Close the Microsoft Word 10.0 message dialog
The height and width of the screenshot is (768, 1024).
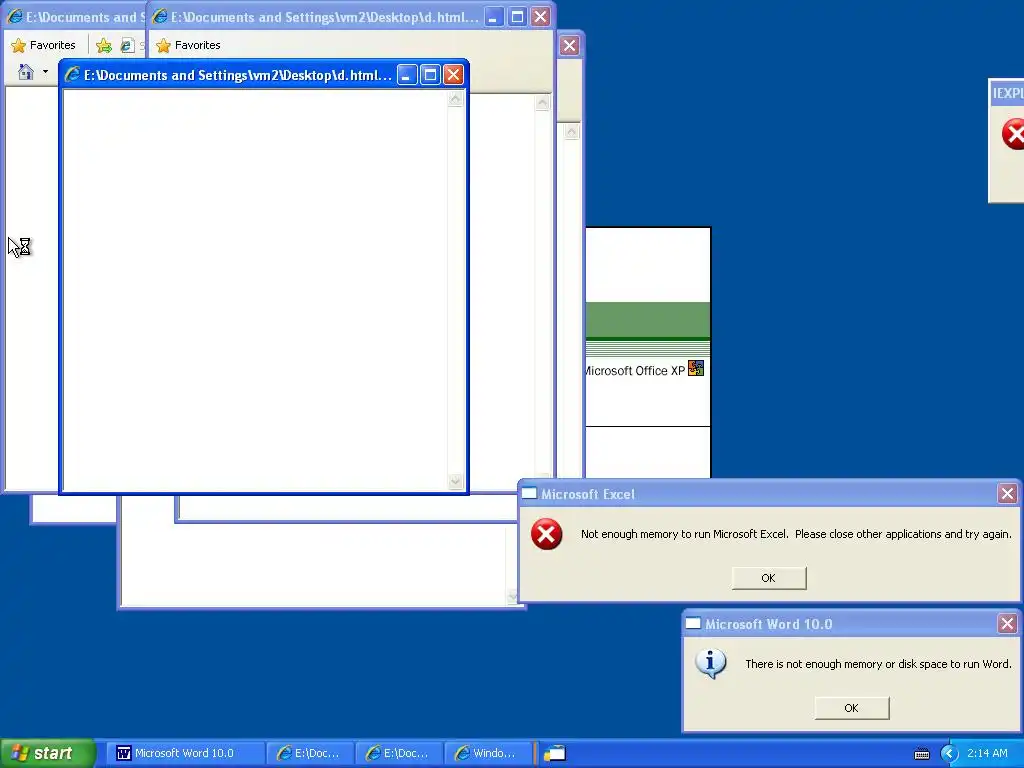(x=1007, y=624)
